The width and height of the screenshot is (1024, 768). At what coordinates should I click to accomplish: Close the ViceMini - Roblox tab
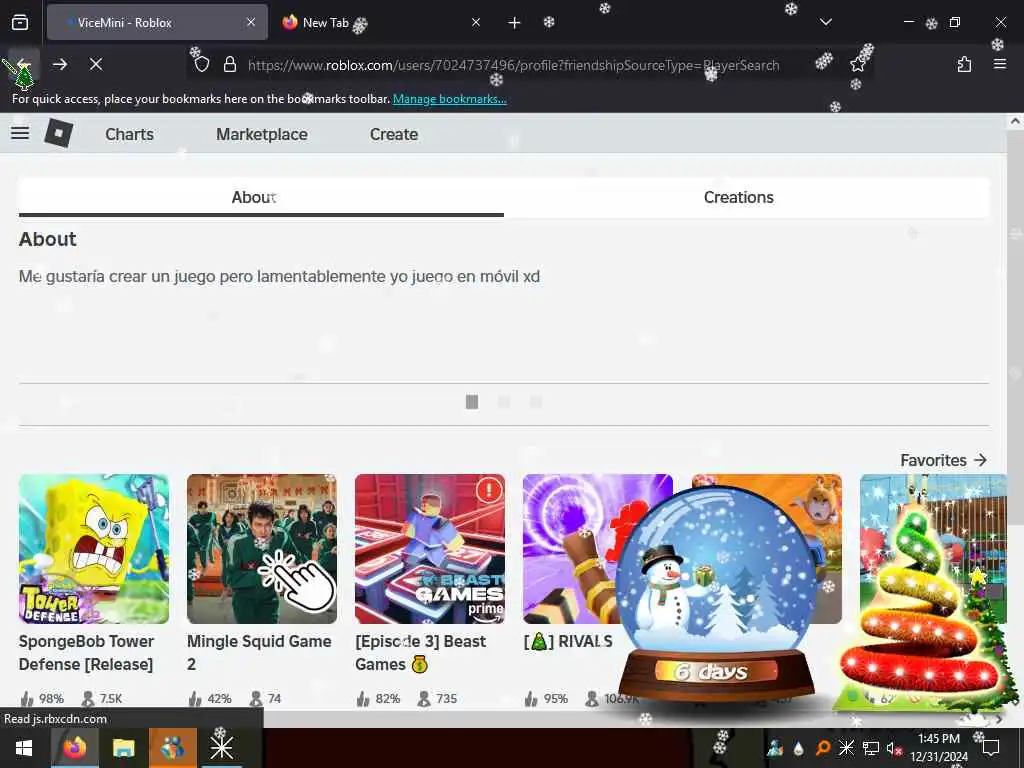(251, 22)
